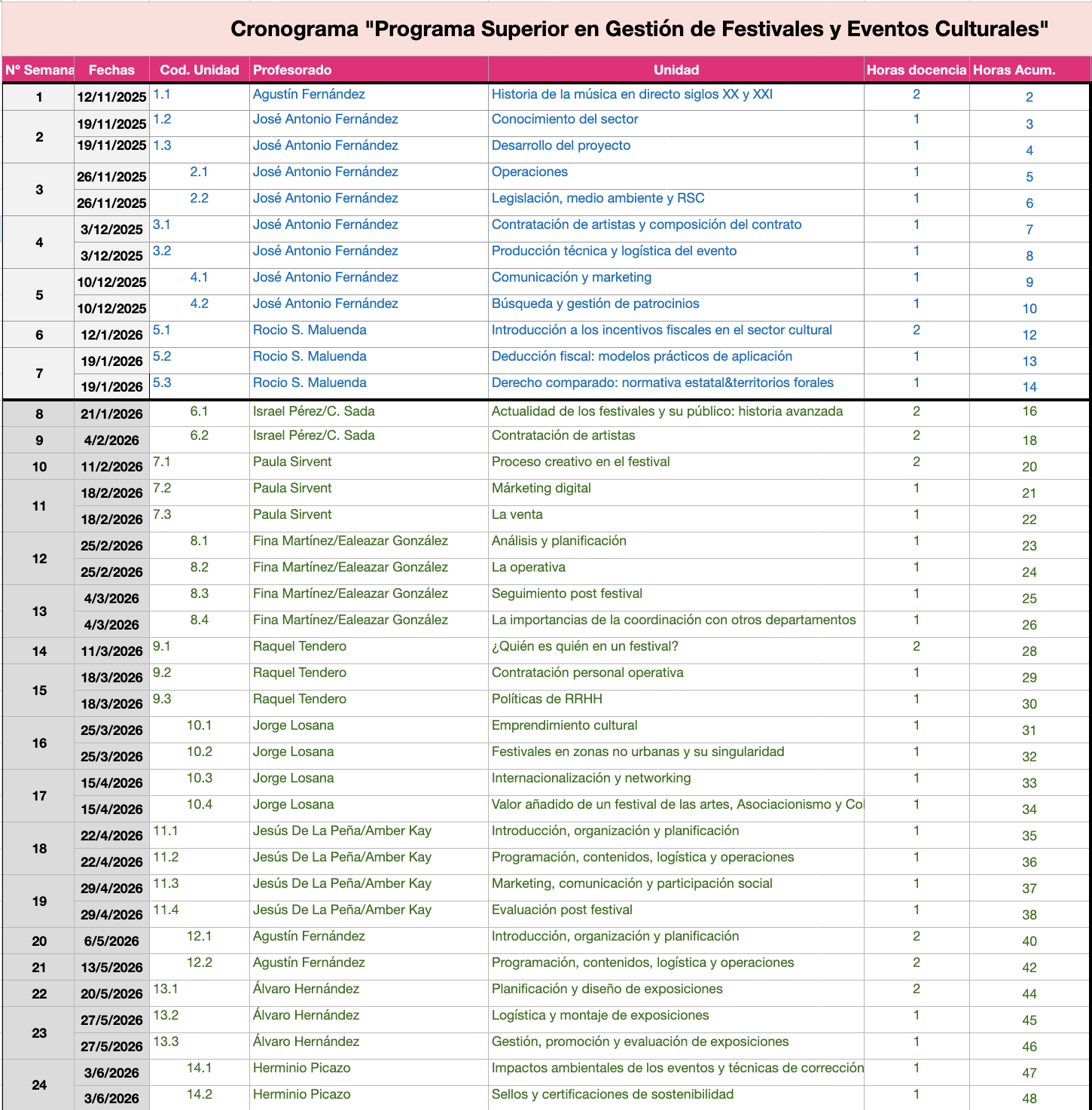Select the "Sellos y certificaciones de sostenibilidad" cell
The width and height of the screenshot is (1092, 1110).
612,1095
